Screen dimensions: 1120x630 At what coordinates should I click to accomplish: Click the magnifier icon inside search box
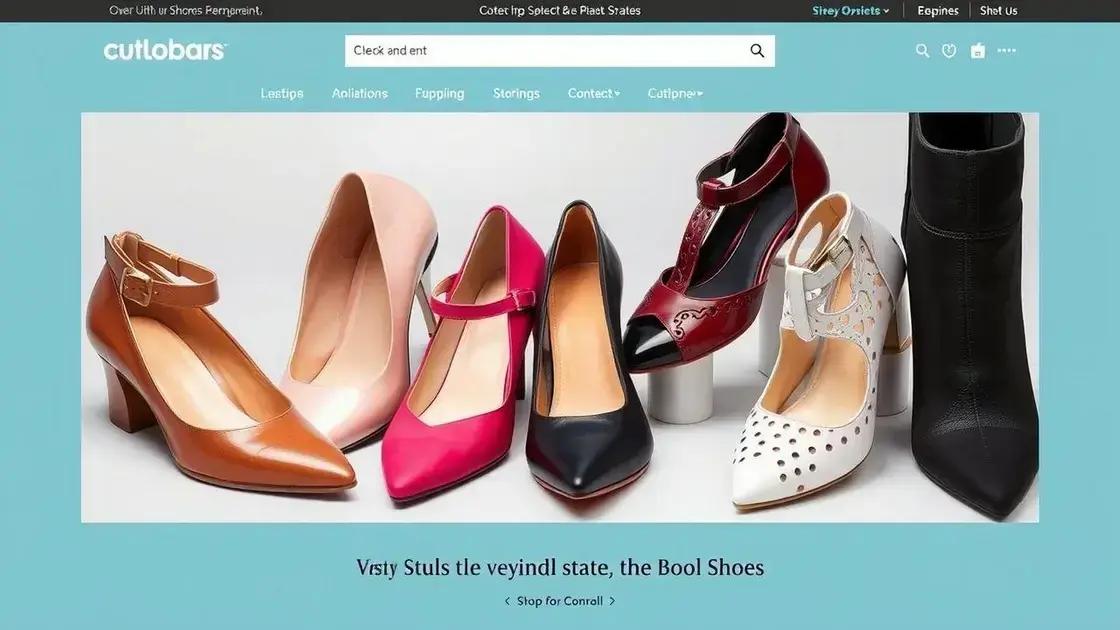[757, 51]
